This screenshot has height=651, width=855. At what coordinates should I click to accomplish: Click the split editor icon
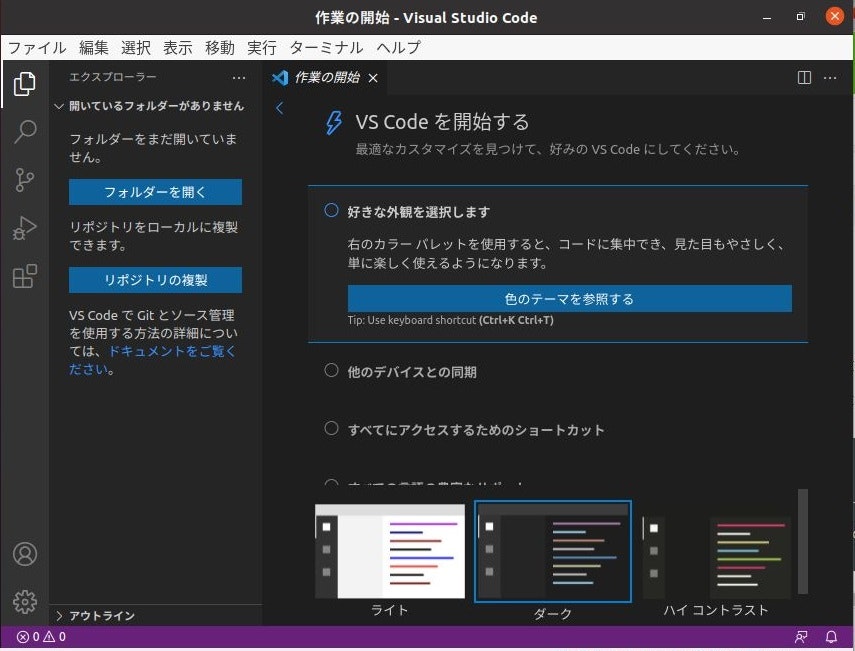[804, 77]
